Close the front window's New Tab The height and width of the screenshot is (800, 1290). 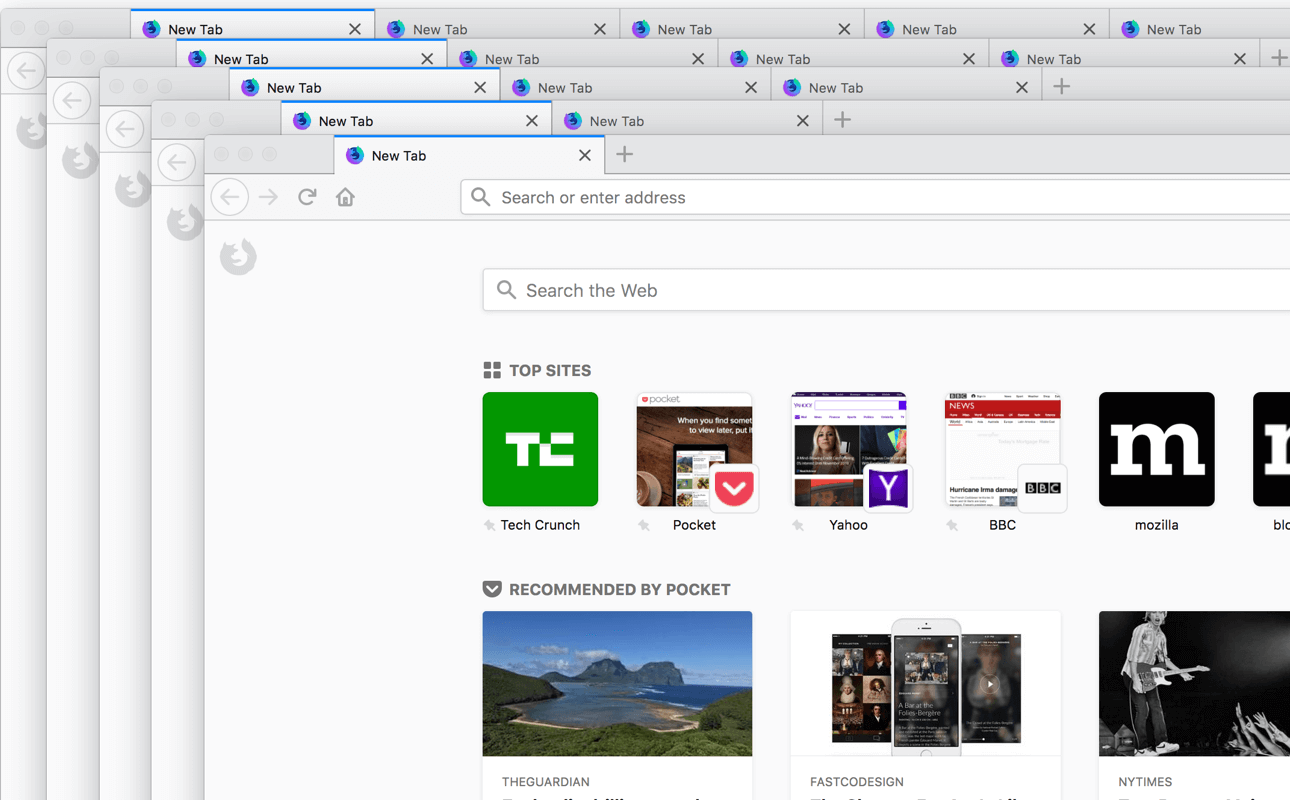point(585,155)
